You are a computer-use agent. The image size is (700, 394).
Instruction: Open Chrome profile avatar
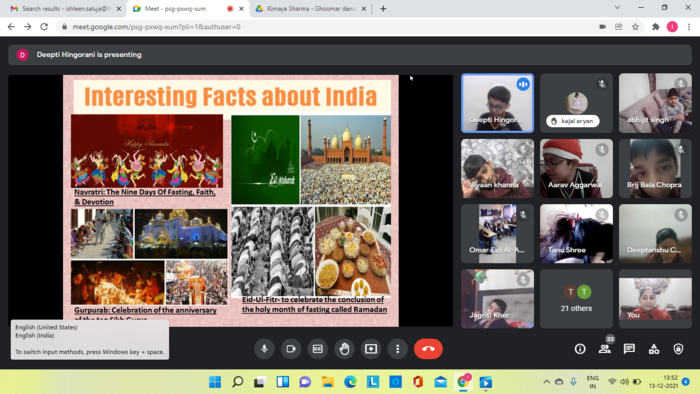coord(672,27)
